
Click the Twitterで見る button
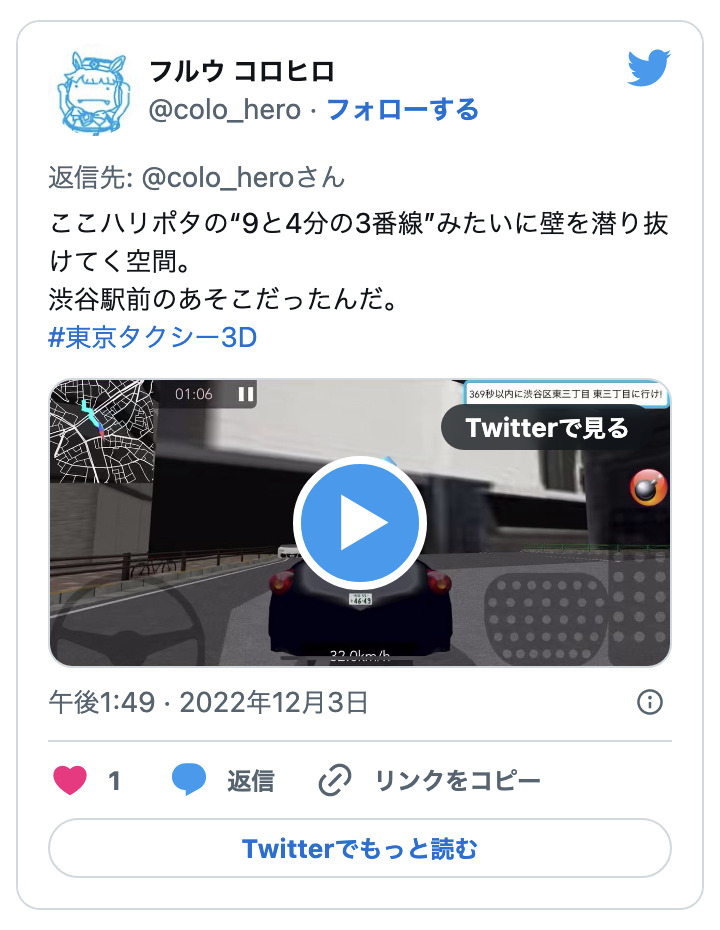547,428
